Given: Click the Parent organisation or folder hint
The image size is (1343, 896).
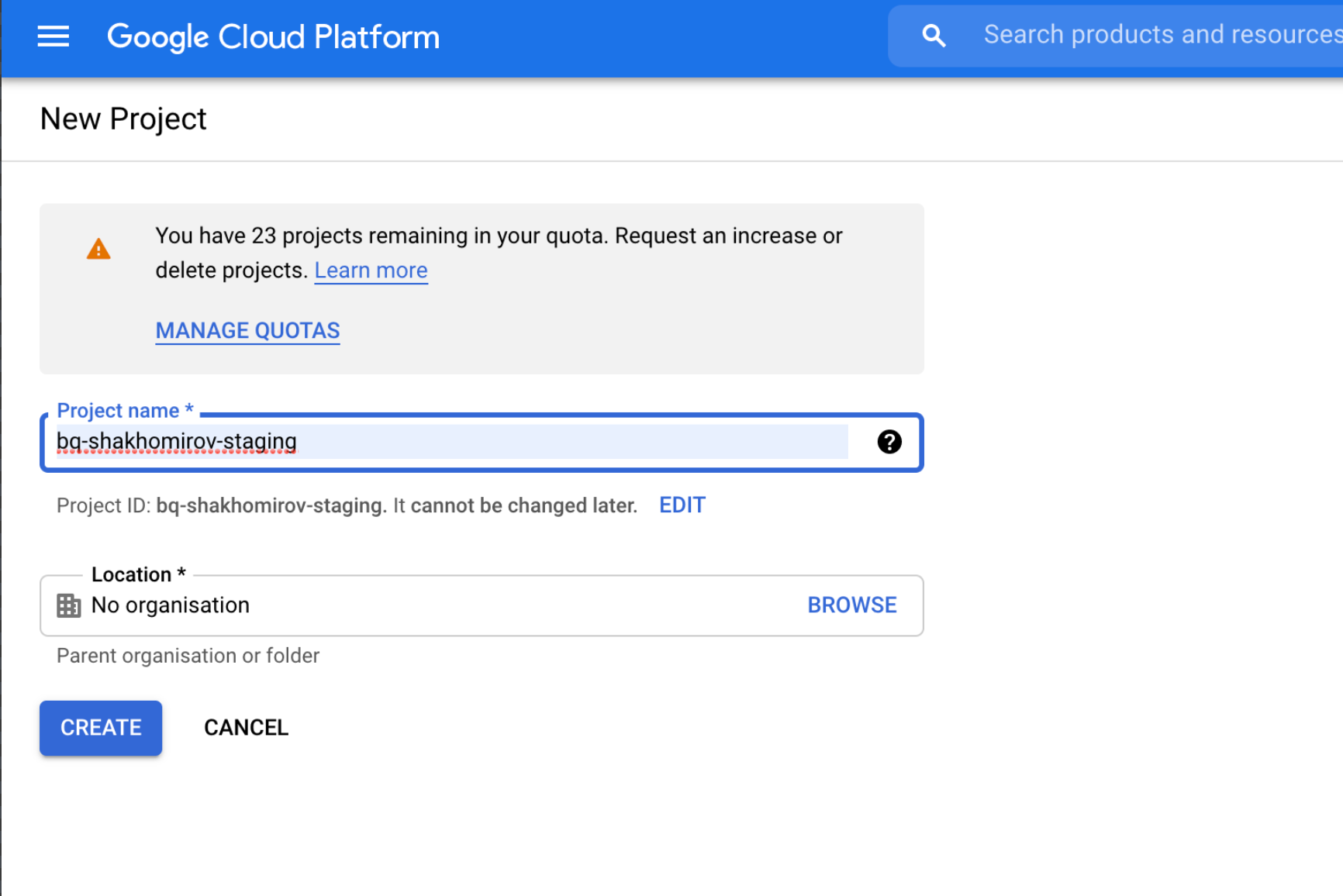Looking at the screenshot, I should (x=188, y=656).
